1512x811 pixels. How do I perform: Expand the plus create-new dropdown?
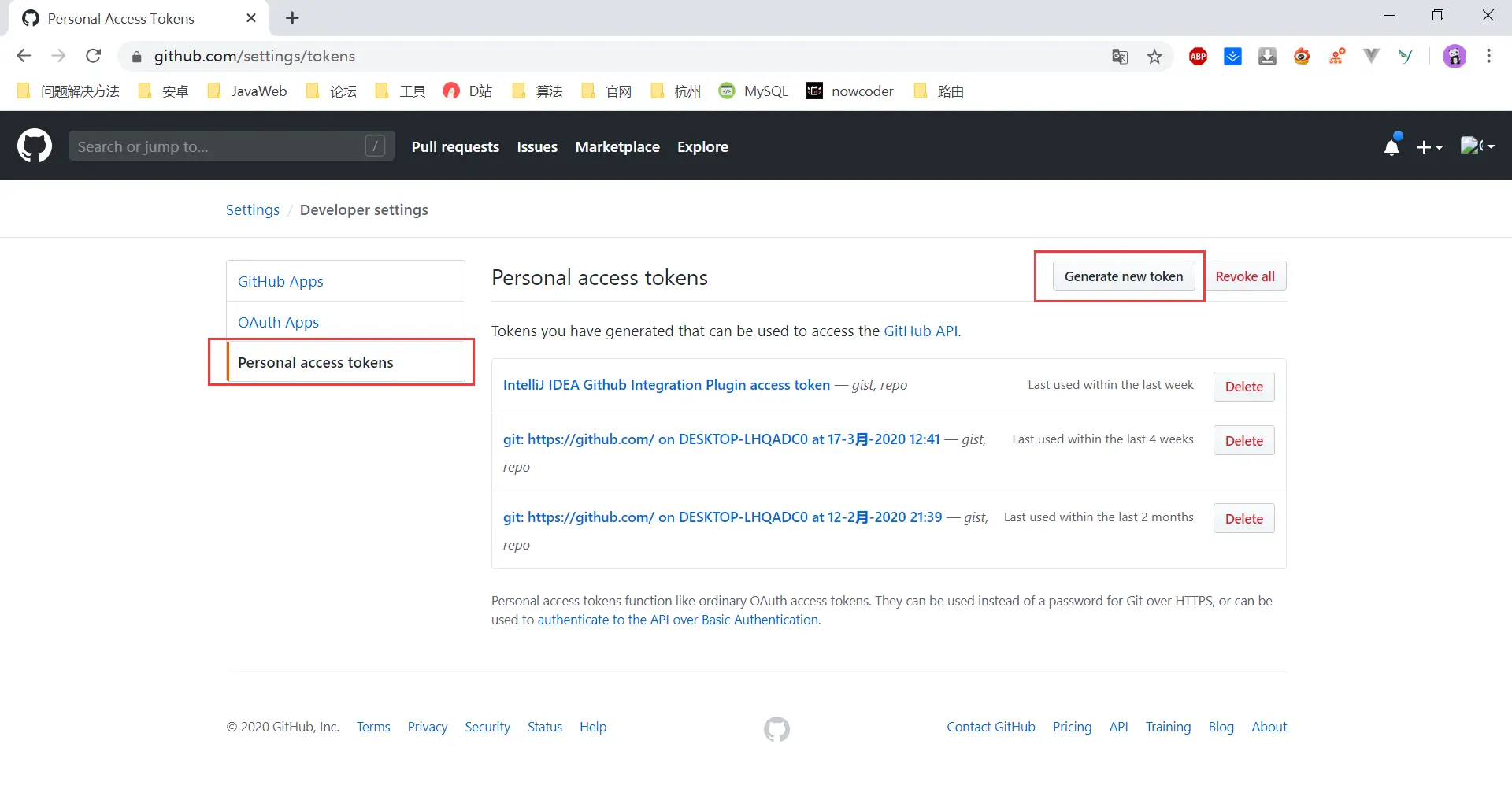point(1429,147)
